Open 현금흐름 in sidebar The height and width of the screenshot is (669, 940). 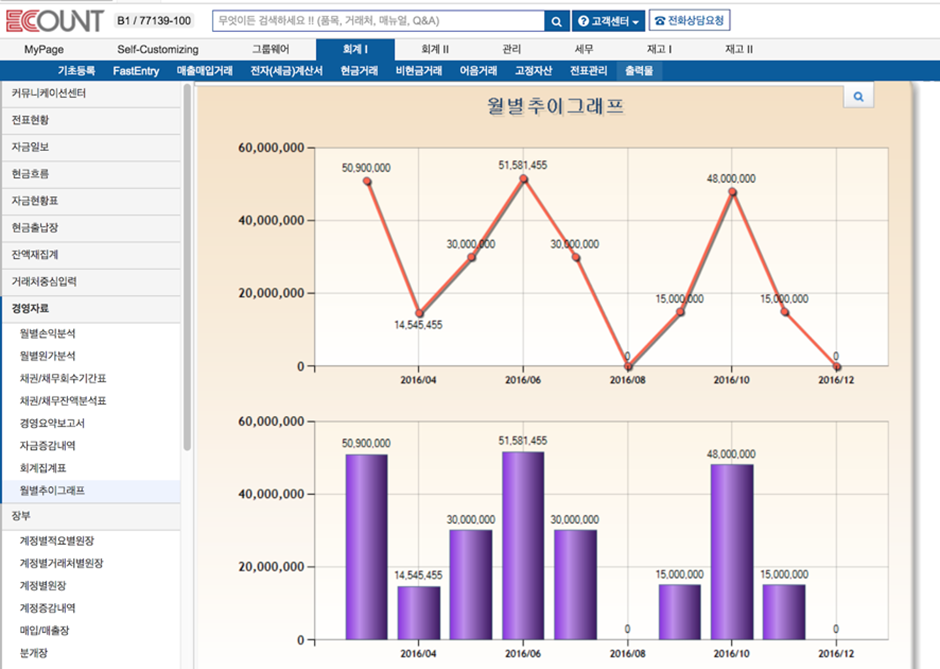91,174
